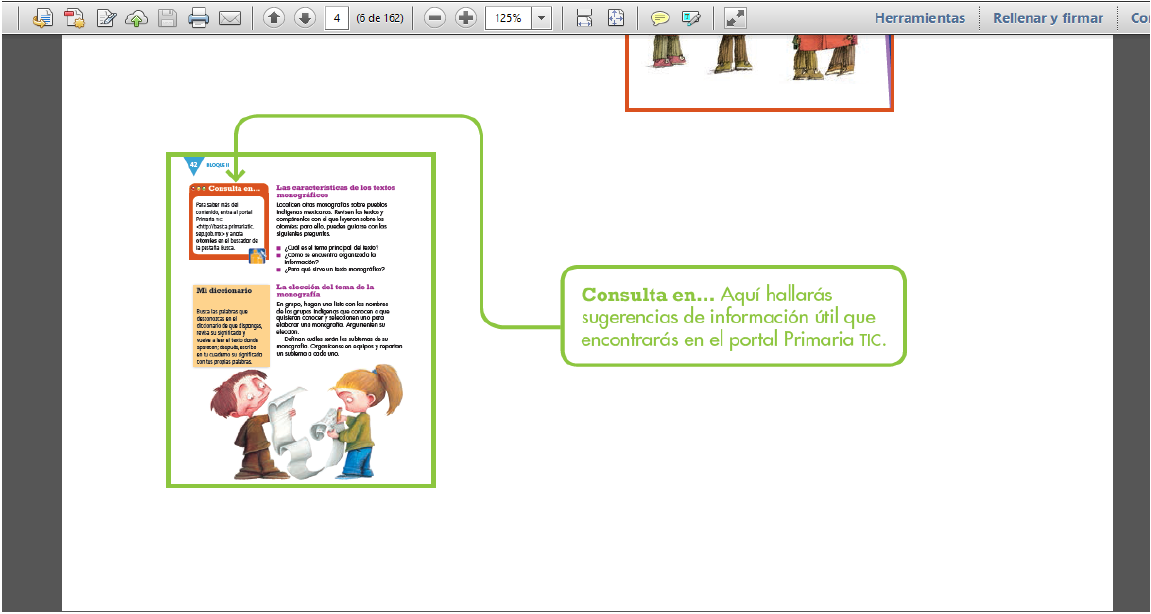
Task: Go to previous page up arrow
Action: point(274,18)
